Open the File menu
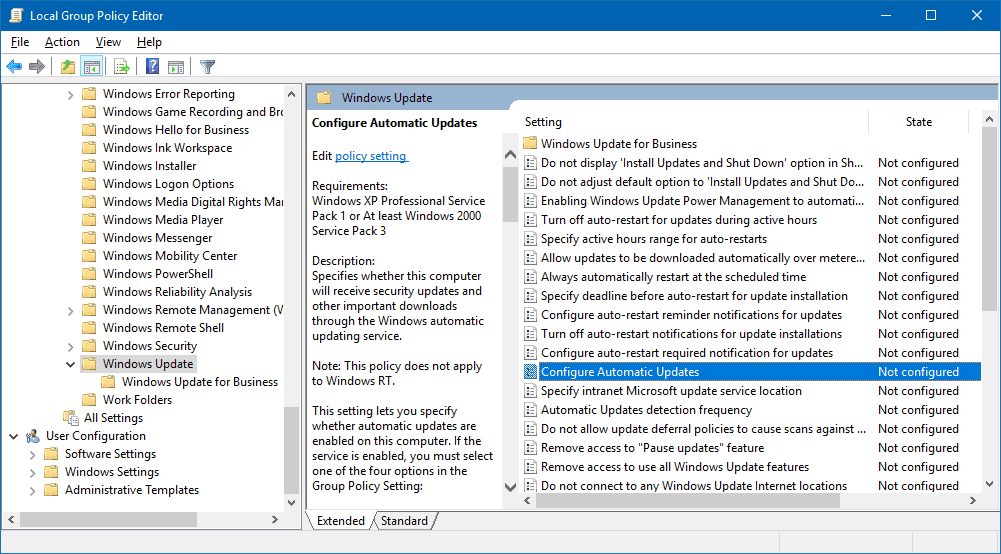The image size is (1001, 554). click(x=20, y=41)
